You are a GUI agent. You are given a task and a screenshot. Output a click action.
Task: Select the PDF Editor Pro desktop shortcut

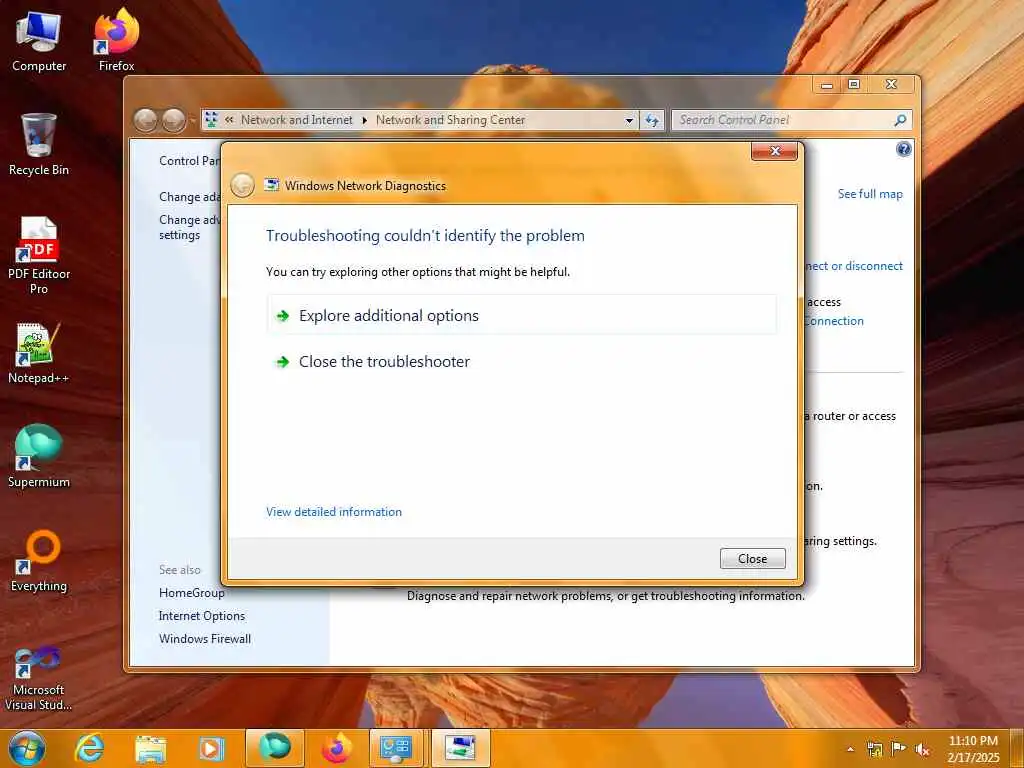(x=39, y=255)
